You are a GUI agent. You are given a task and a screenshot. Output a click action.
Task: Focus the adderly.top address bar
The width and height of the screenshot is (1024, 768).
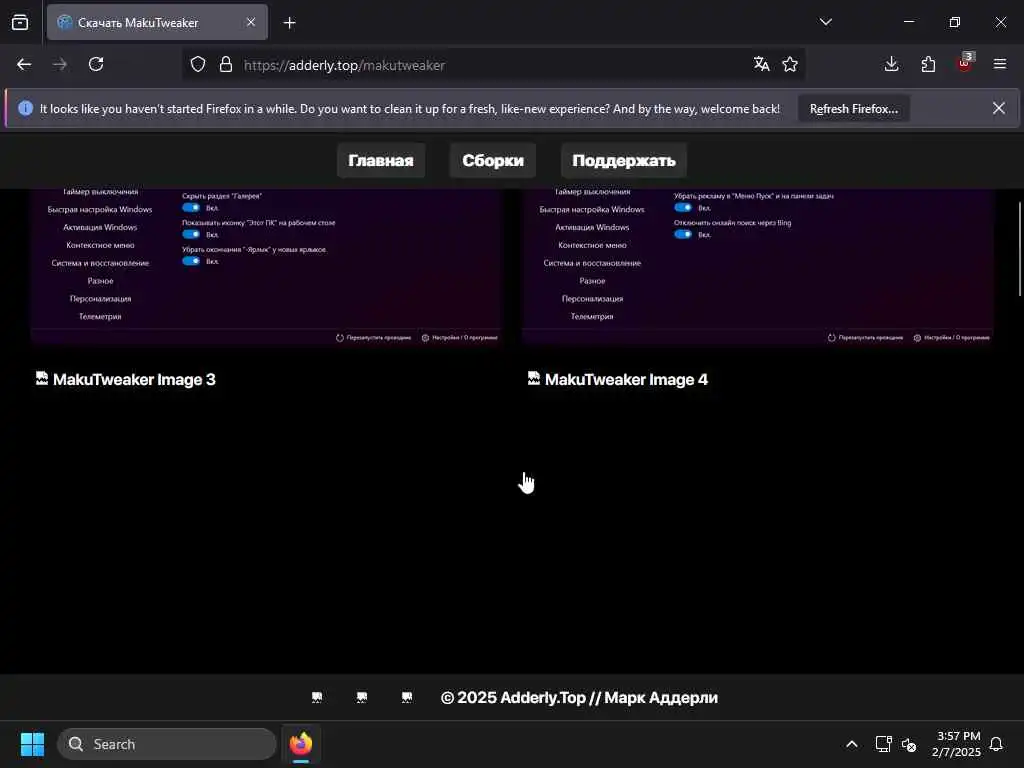click(x=493, y=65)
